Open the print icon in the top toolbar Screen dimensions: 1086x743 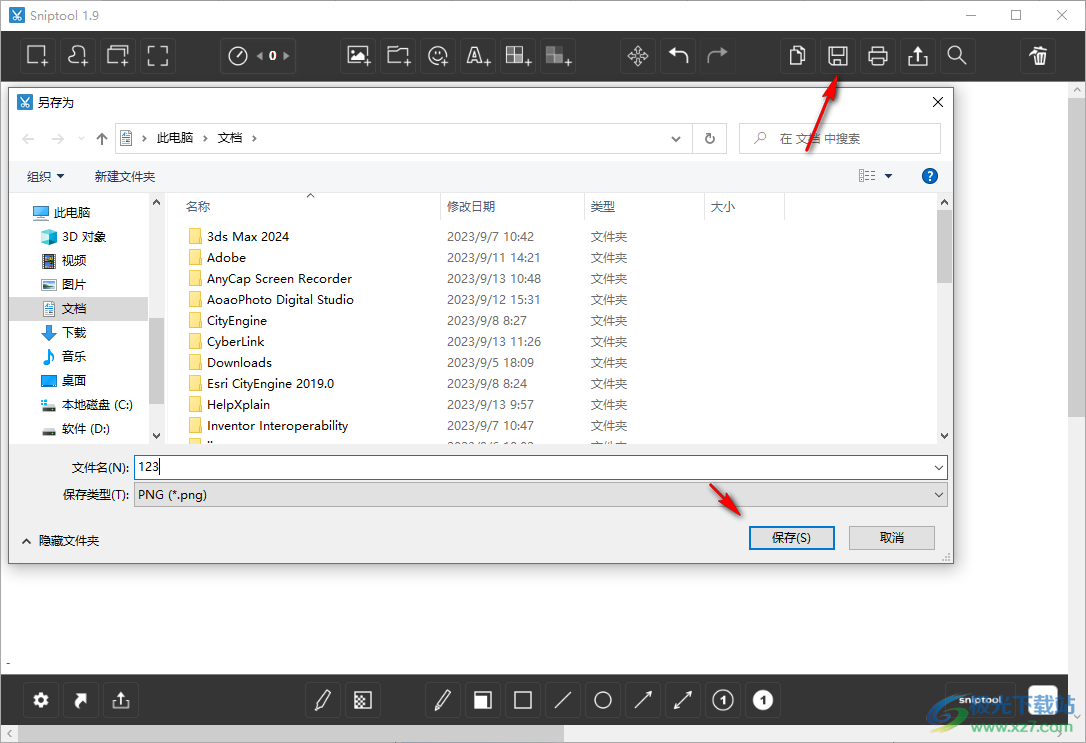point(877,56)
